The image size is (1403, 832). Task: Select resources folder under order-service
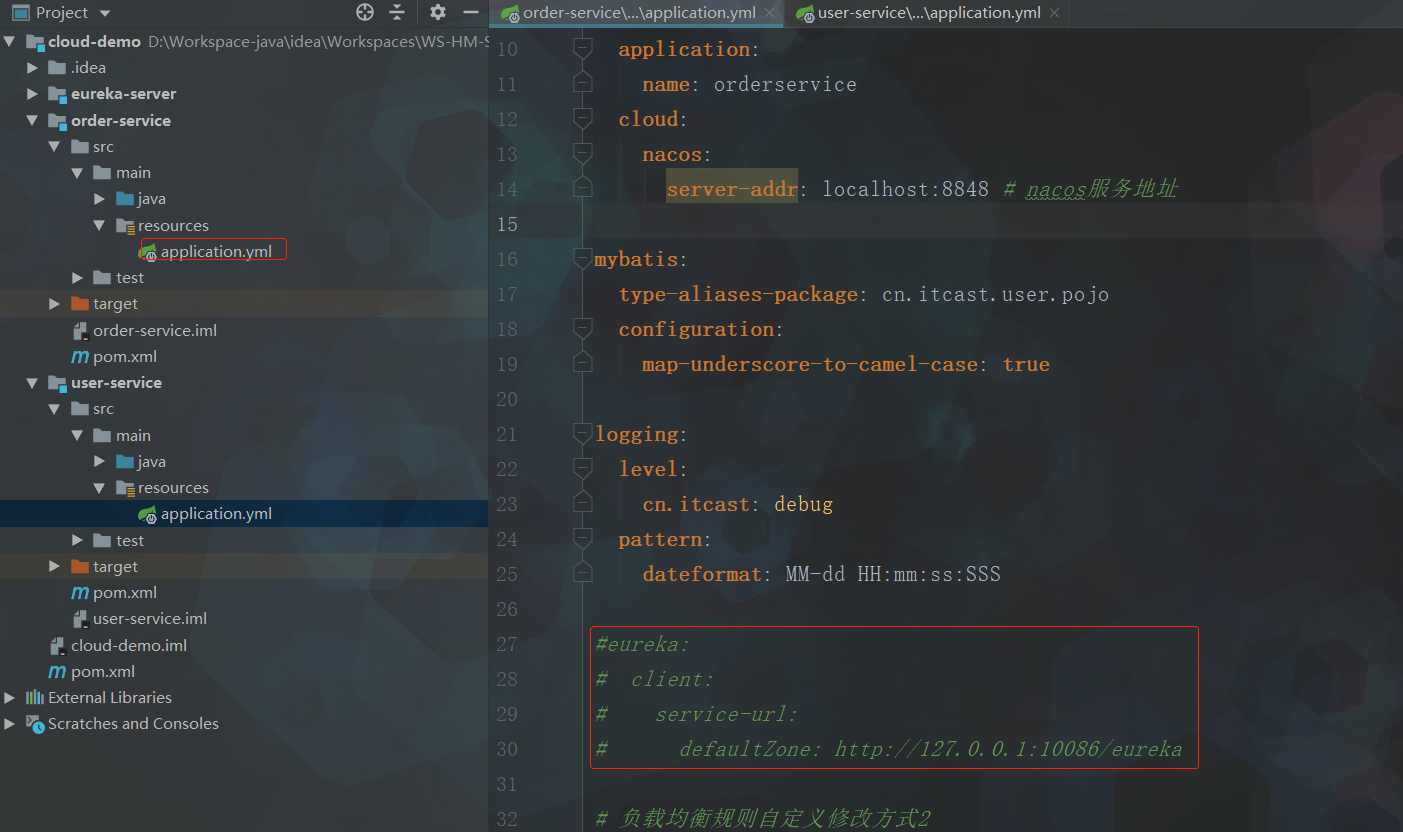tap(163, 226)
